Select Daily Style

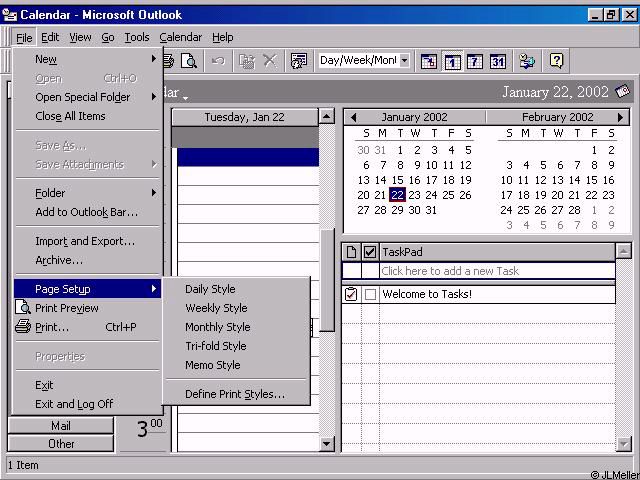click(236, 289)
